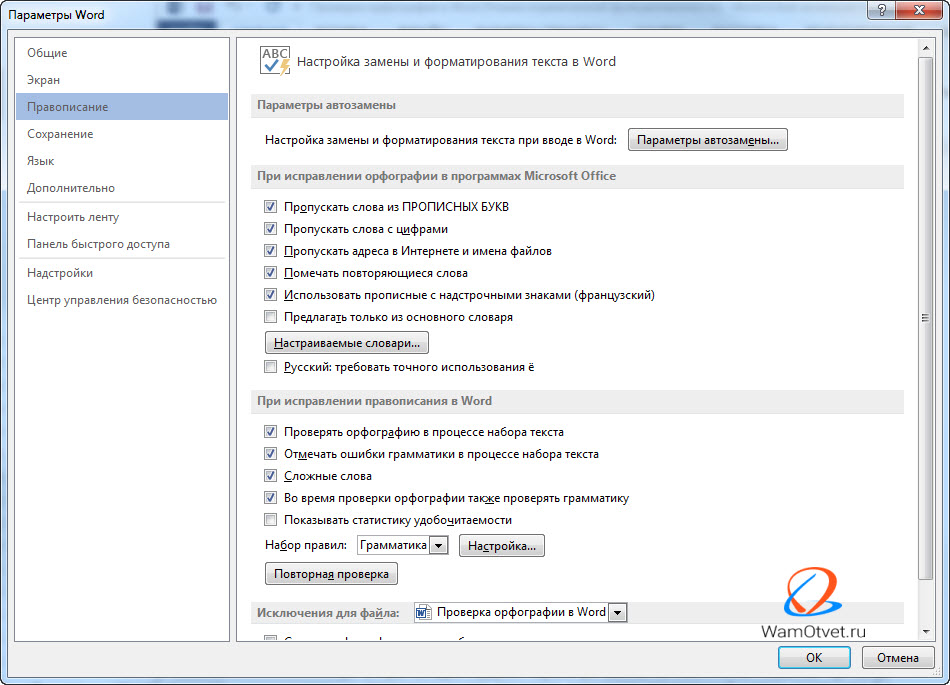Select the Экран category

point(122,80)
